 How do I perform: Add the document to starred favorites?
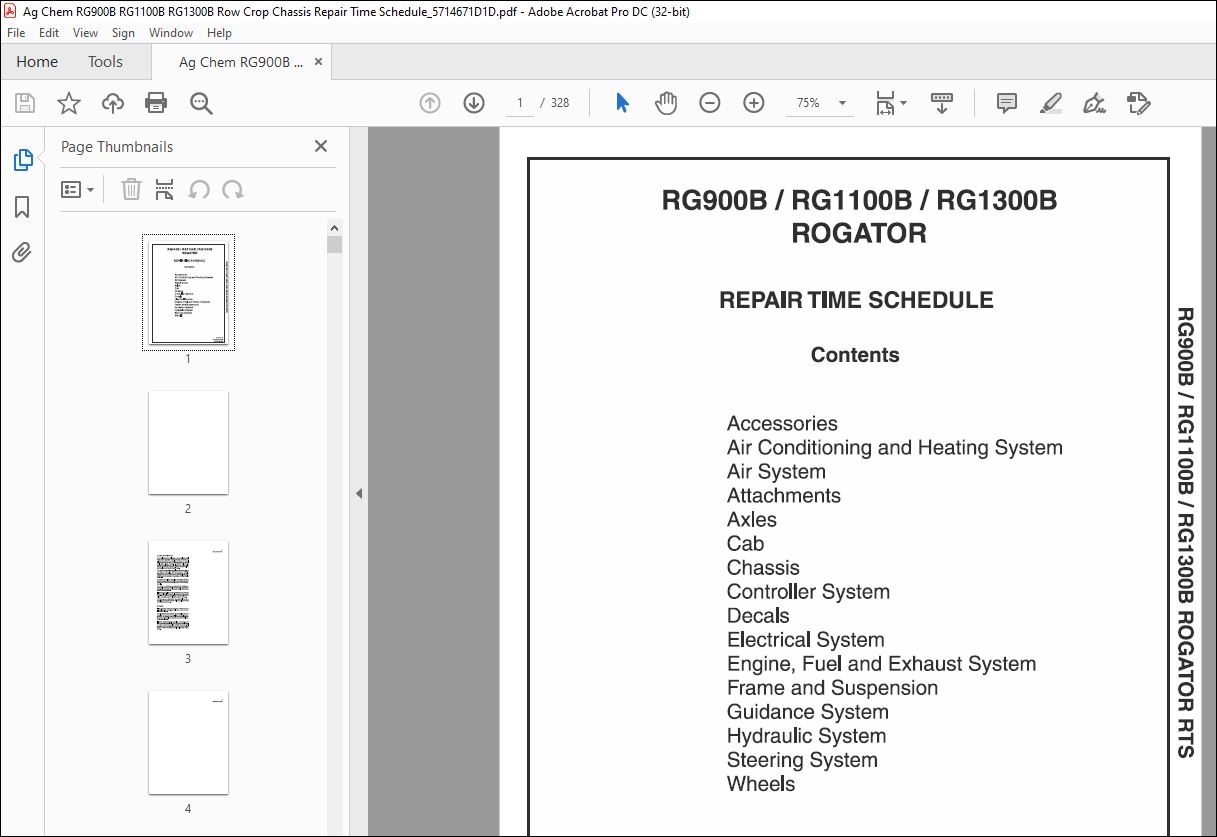click(x=69, y=103)
